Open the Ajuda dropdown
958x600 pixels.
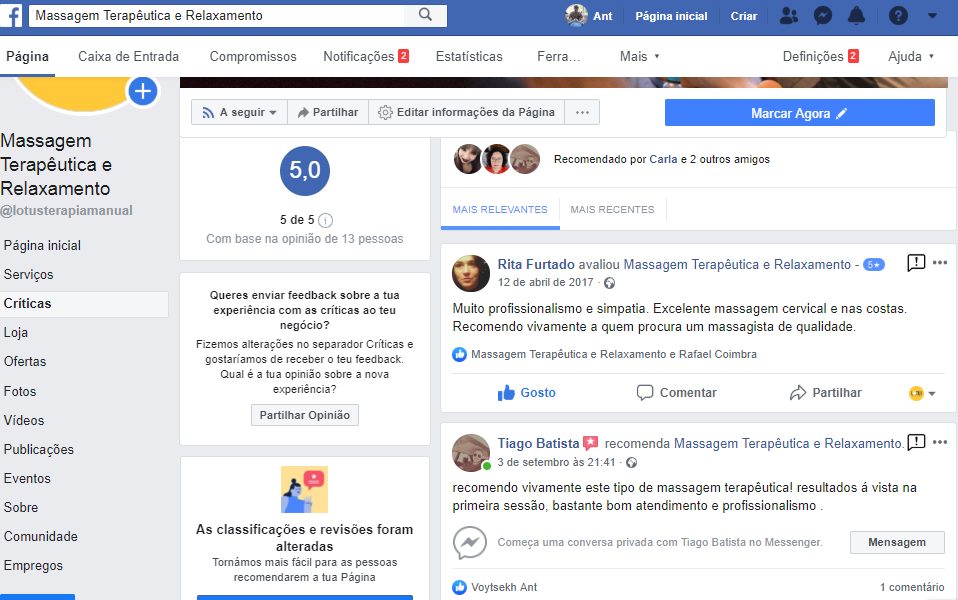[910, 57]
